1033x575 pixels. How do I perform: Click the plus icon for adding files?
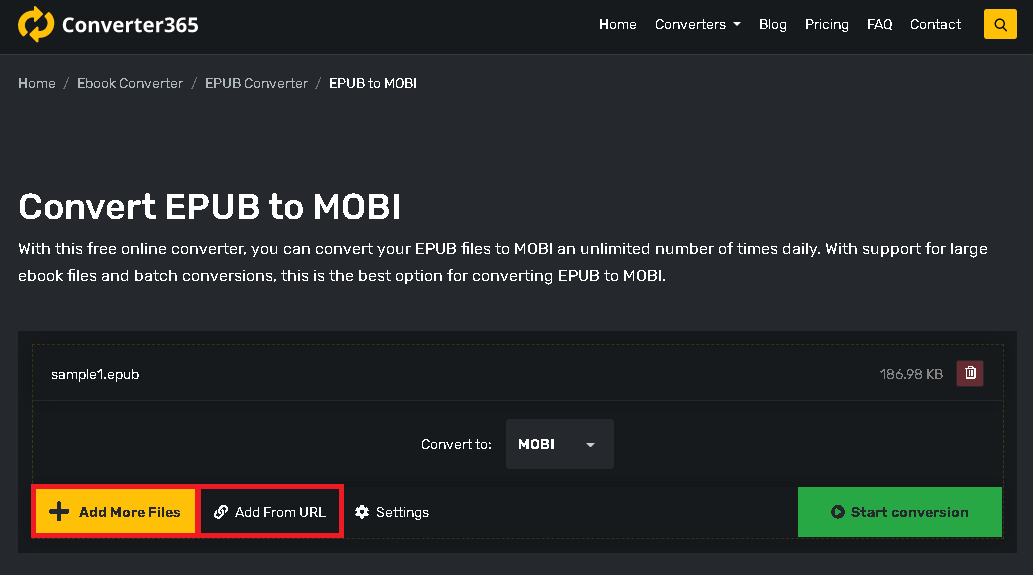pyautogui.click(x=59, y=512)
